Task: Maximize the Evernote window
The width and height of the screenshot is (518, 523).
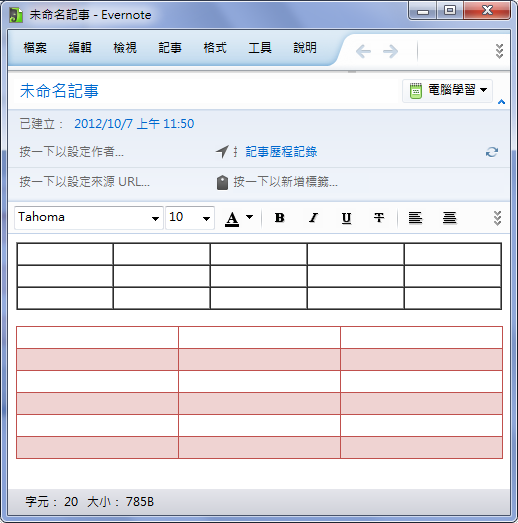Action: pos(450,11)
